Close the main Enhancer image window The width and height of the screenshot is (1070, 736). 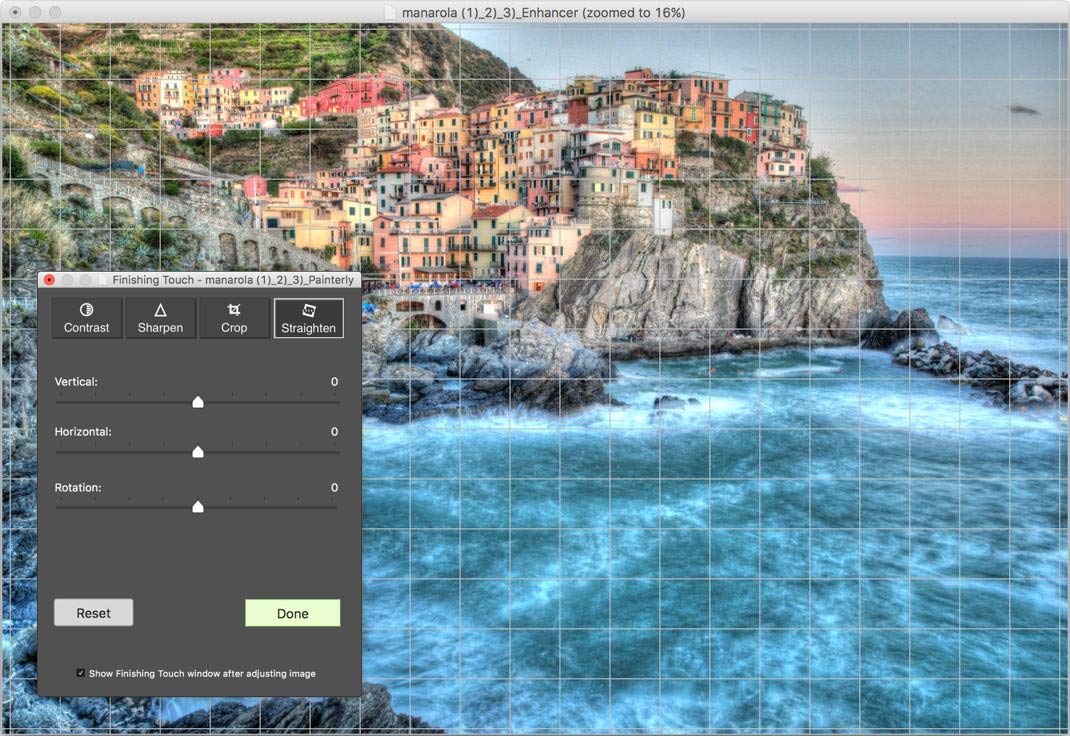point(15,12)
